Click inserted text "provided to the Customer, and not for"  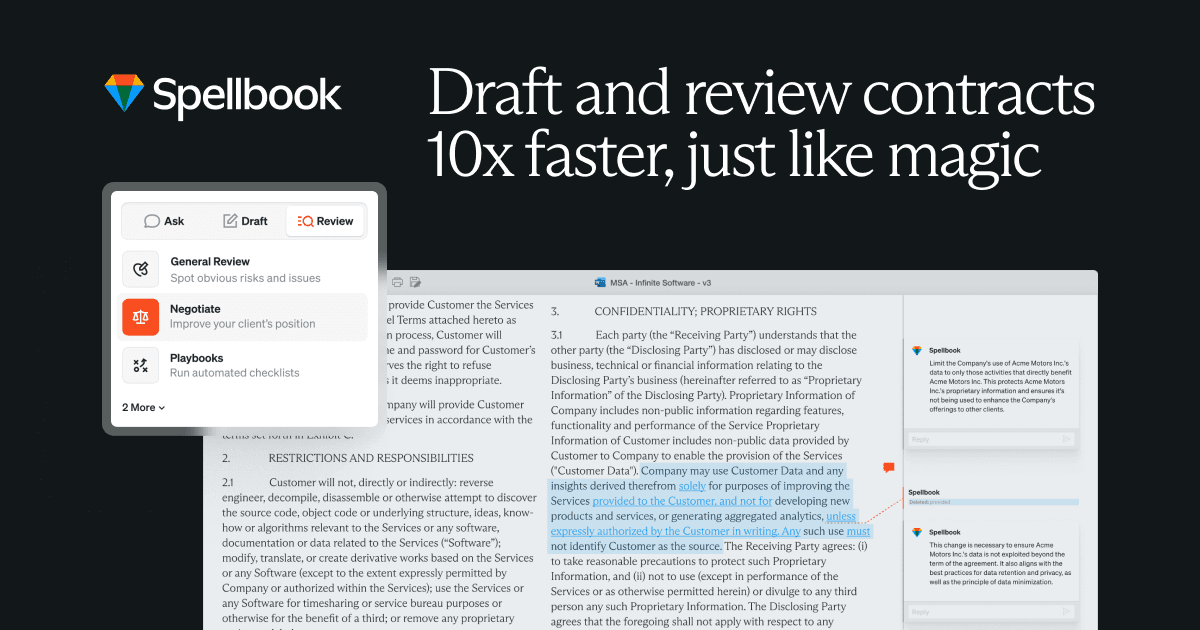(x=682, y=501)
